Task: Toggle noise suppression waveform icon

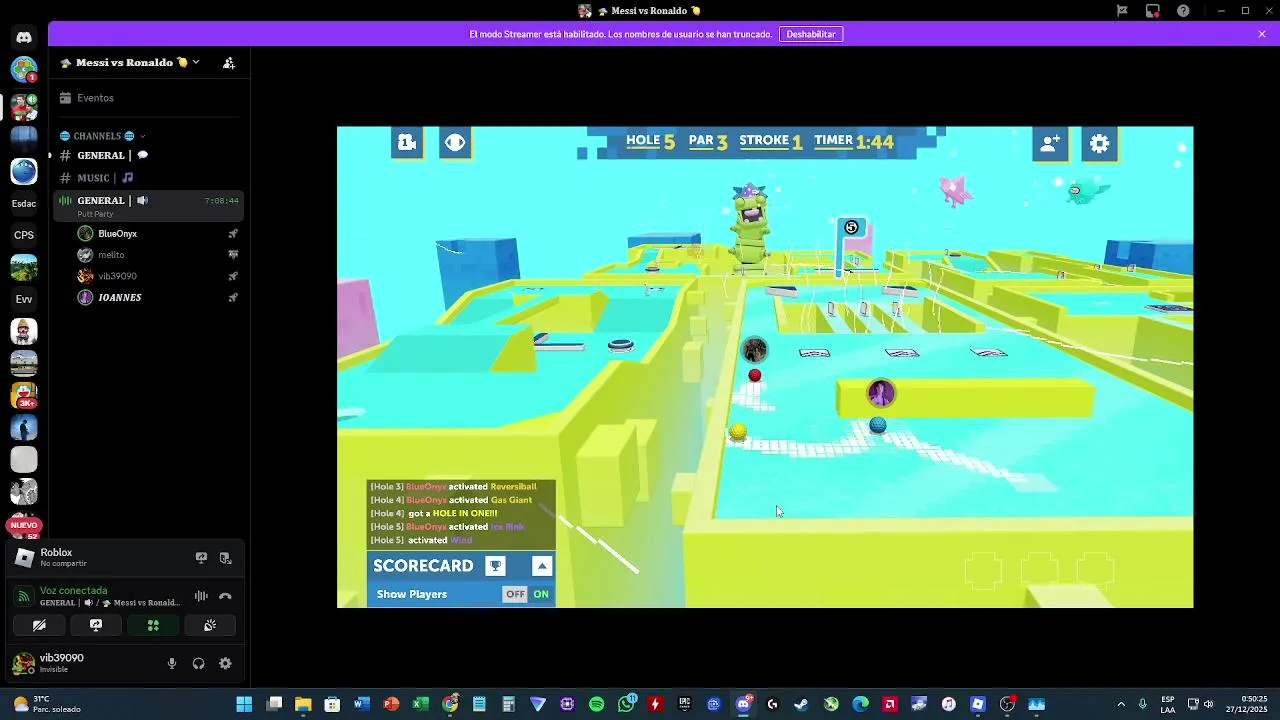Action: pyautogui.click(x=201, y=596)
